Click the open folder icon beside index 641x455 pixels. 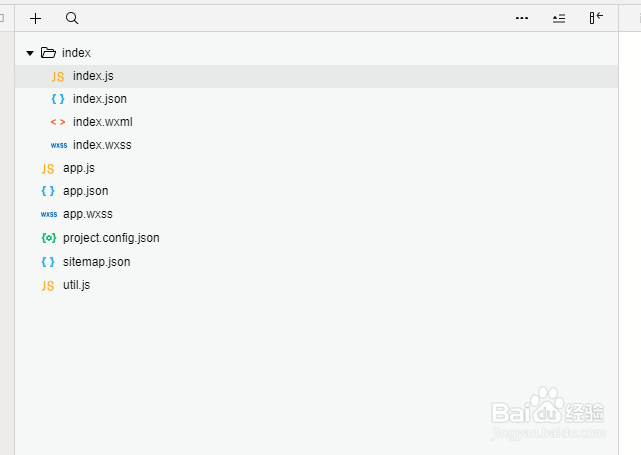tap(48, 52)
